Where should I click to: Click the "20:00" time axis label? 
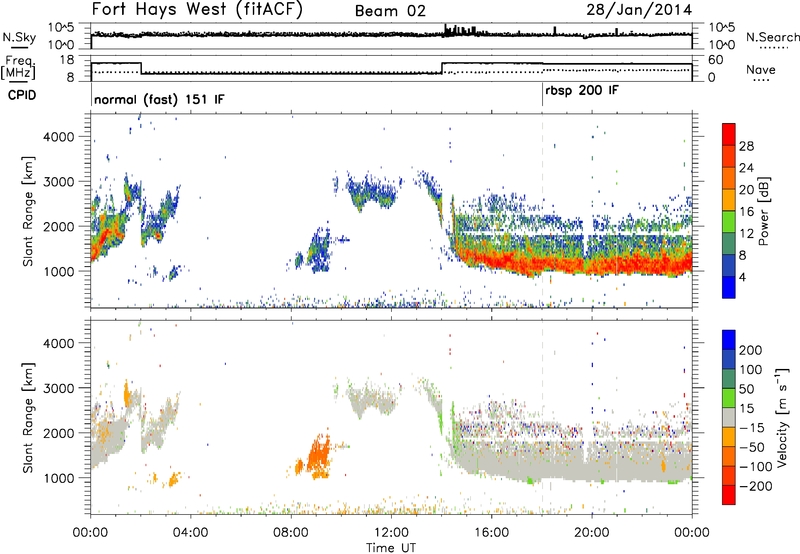591,533
